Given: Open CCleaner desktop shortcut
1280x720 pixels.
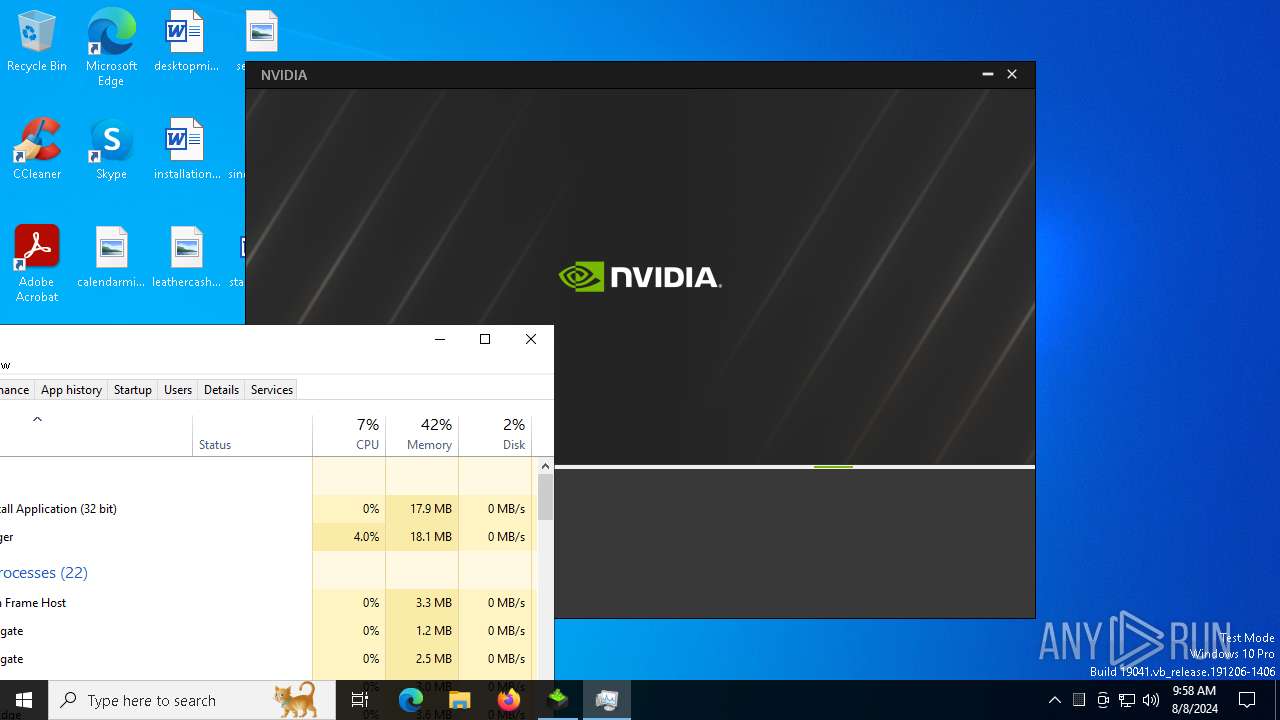Looking at the screenshot, I should pyautogui.click(x=37, y=149).
